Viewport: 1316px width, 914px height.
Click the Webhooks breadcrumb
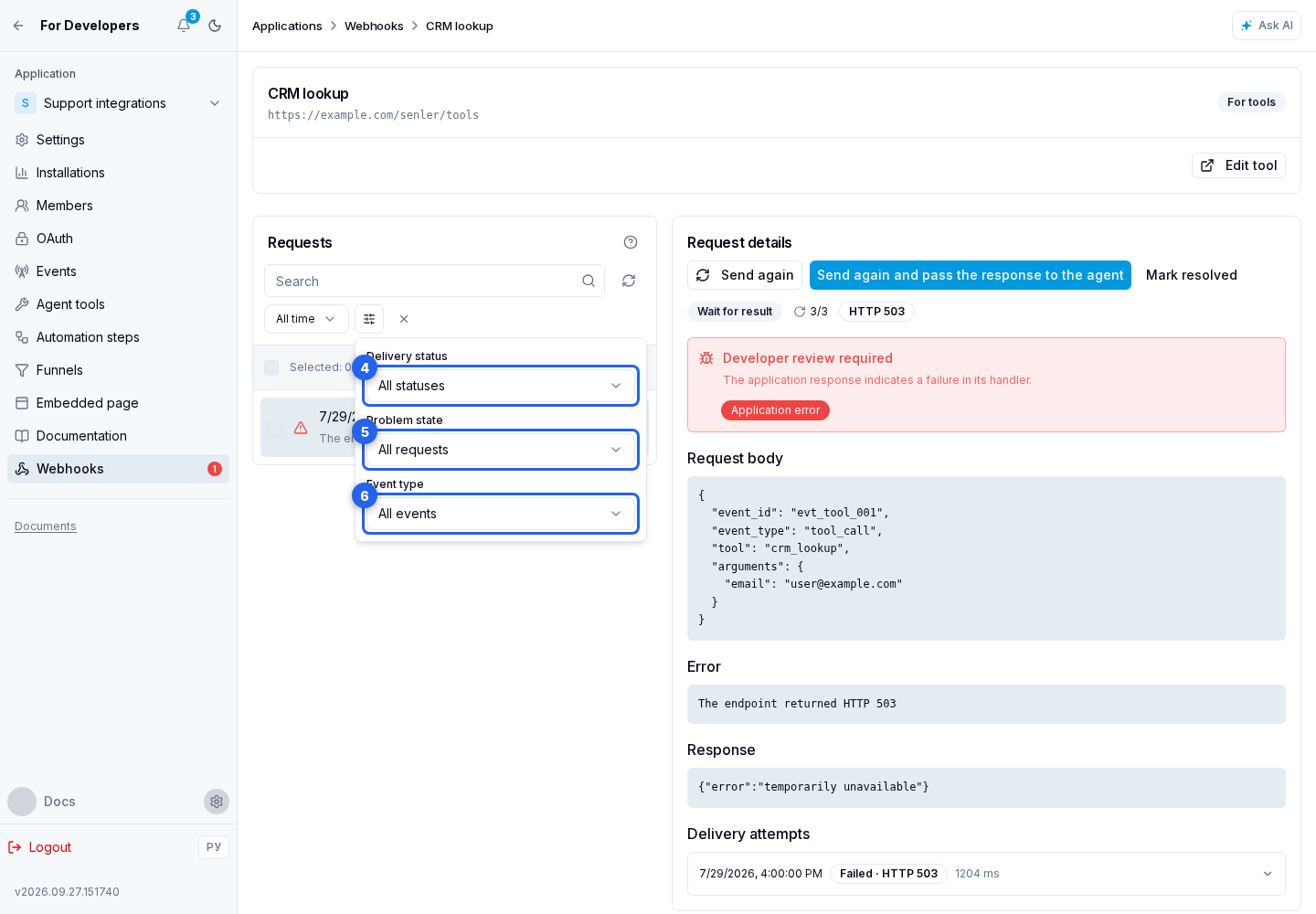374,26
